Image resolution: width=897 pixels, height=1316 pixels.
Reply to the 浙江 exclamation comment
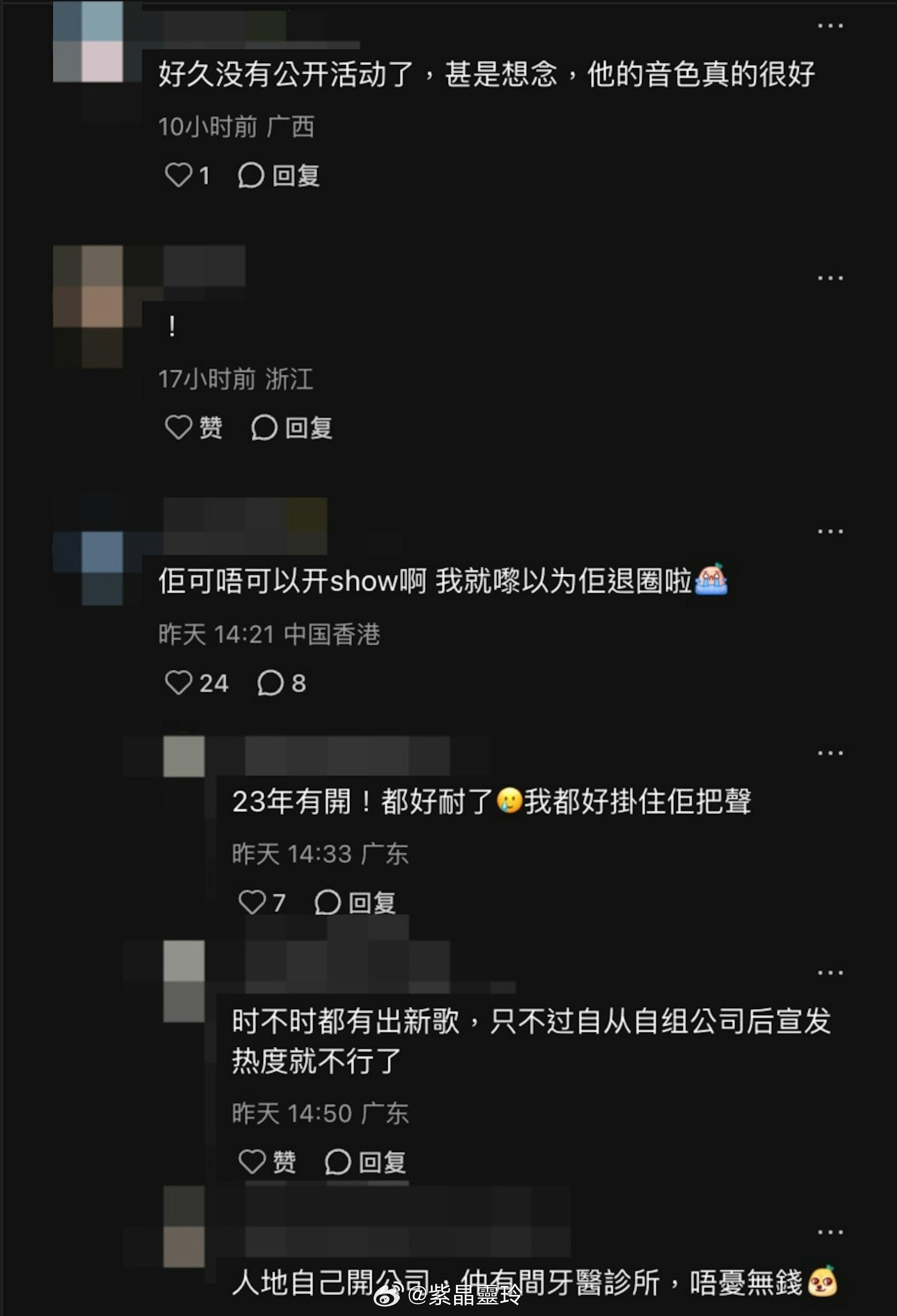point(292,427)
